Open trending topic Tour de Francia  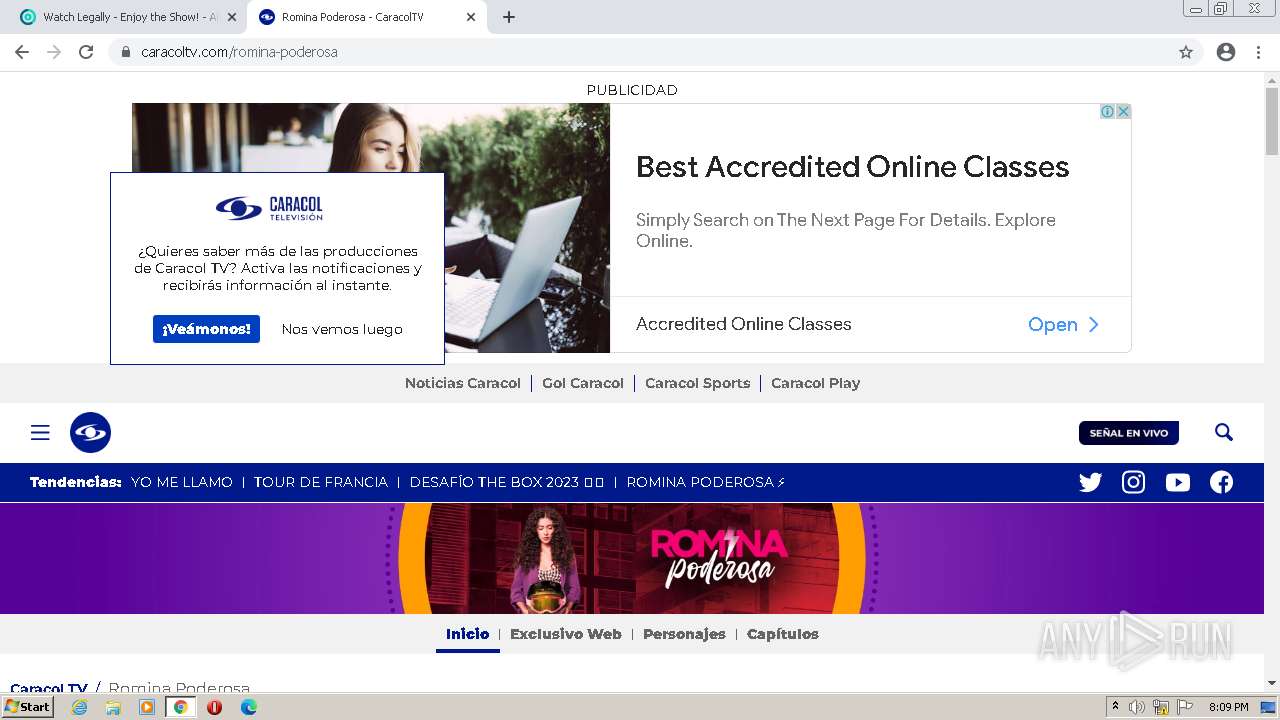pyautogui.click(x=320, y=482)
